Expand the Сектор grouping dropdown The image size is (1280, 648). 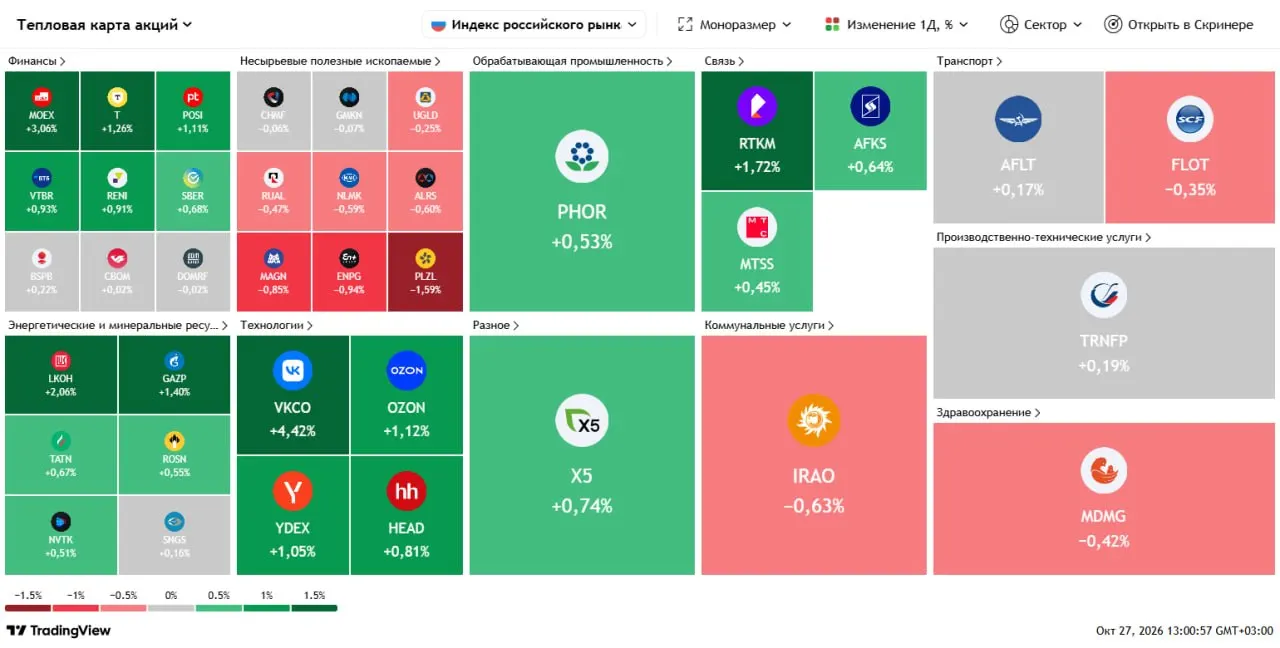[1041, 25]
